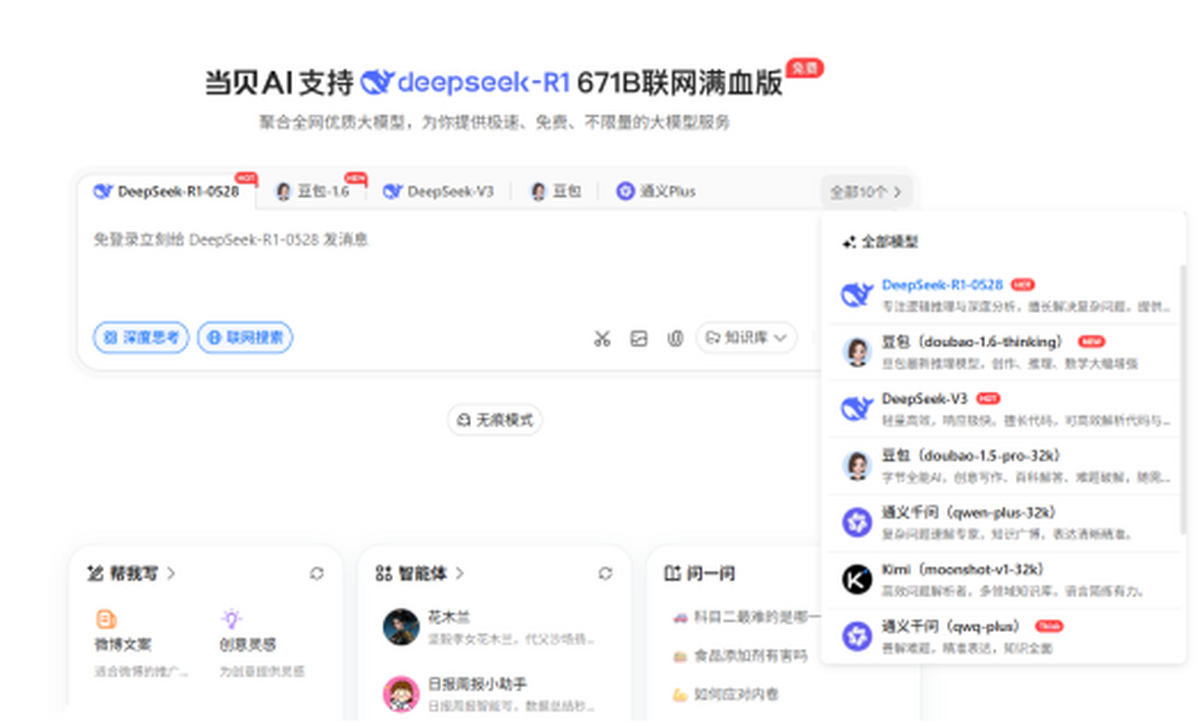
Task: Click the model list scrollbar
Action: tap(1184, 400)
